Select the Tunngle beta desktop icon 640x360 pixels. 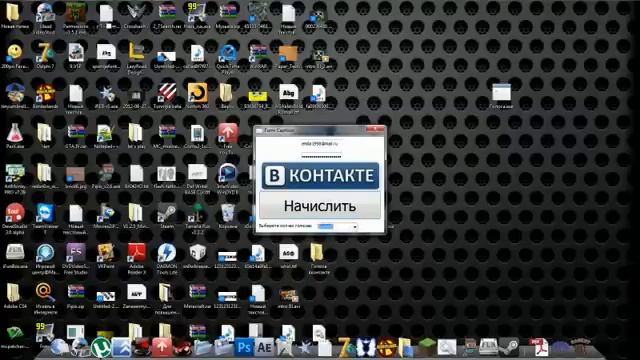click(167, 96)
